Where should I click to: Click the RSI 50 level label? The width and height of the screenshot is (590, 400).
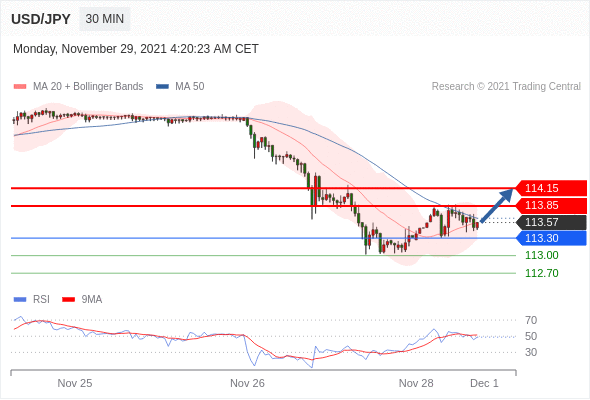[x=531, y=336]
